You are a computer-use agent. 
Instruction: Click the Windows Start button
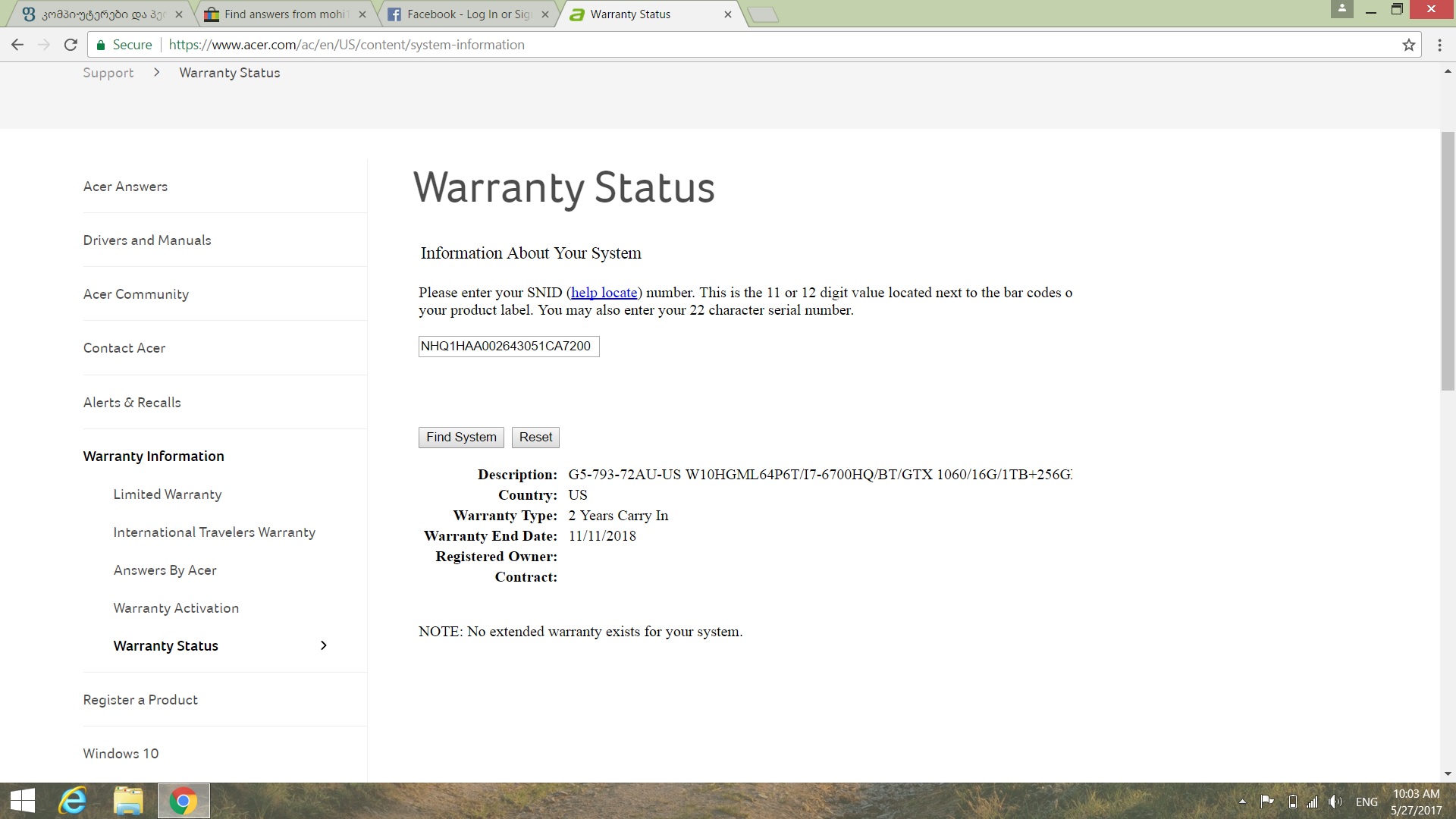[22, 801]
